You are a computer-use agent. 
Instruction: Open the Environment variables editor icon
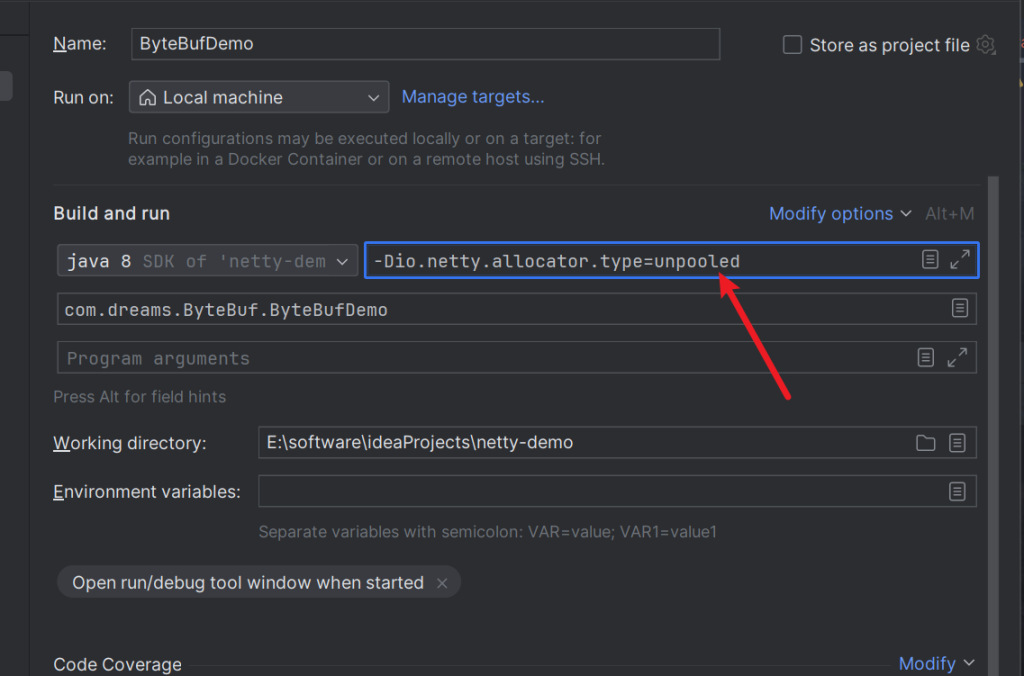pyautogui.click(x=957, y=491)
